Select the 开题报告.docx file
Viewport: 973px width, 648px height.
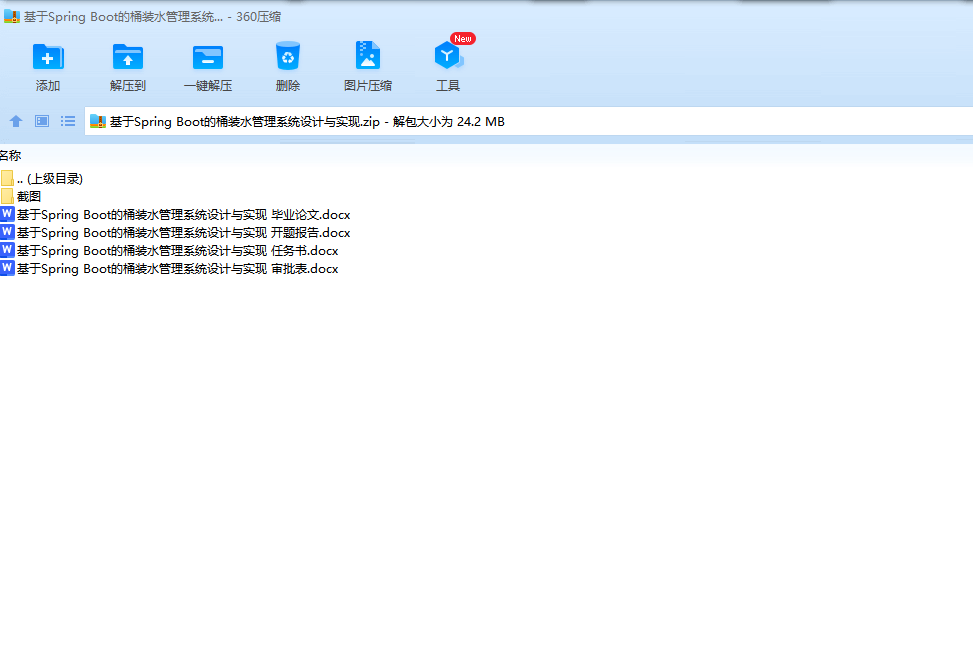176,233
